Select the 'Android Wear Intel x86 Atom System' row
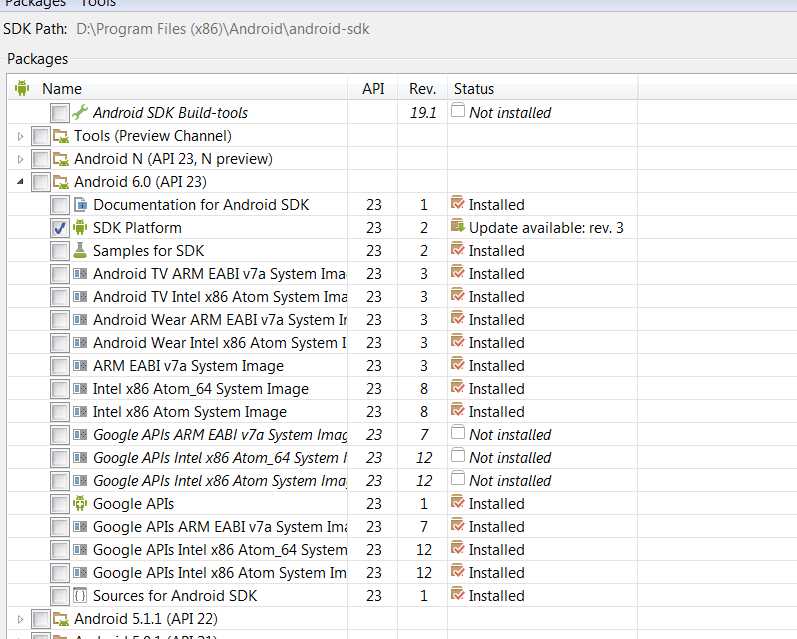797x639 pixels. [x=220, y=343]
